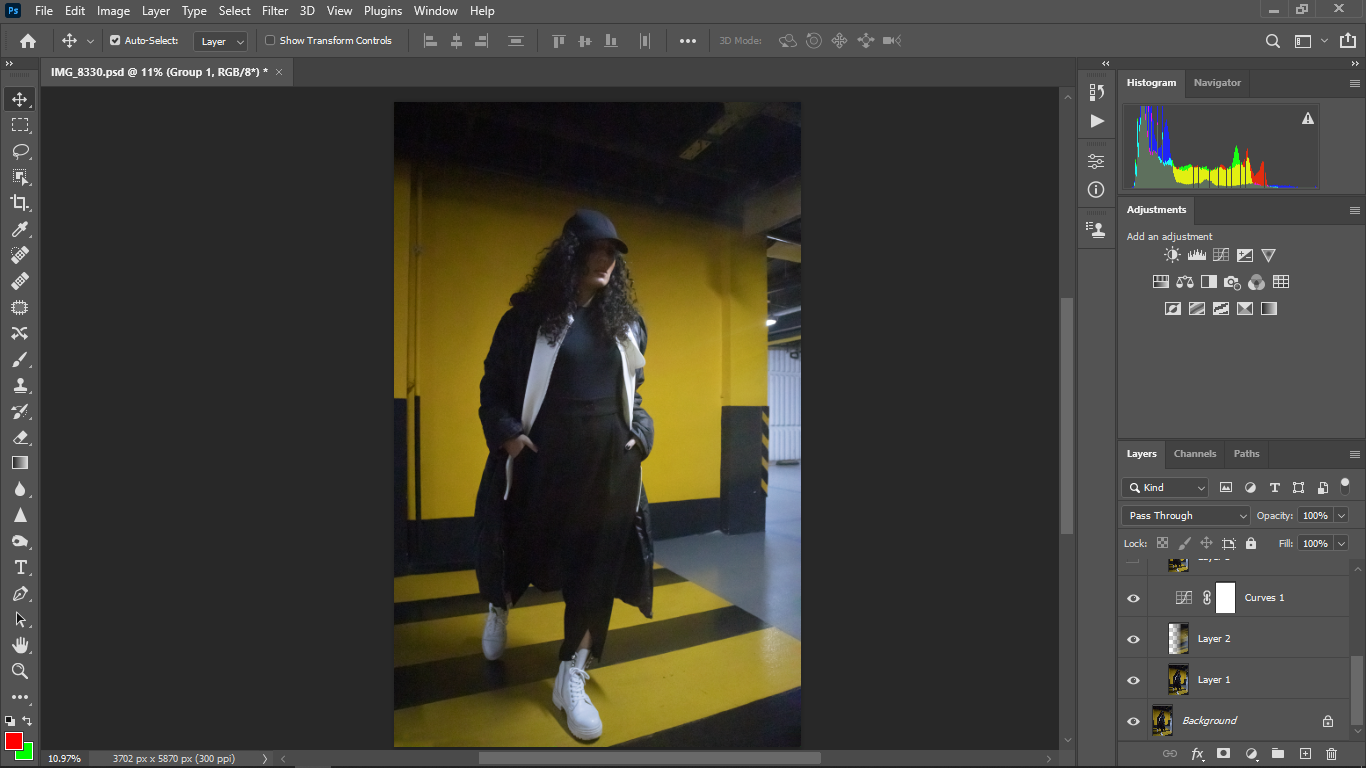Add a Curves adjustment
The width and height of the screenshot is (1366, 768).
click(x=1221, y=255)
